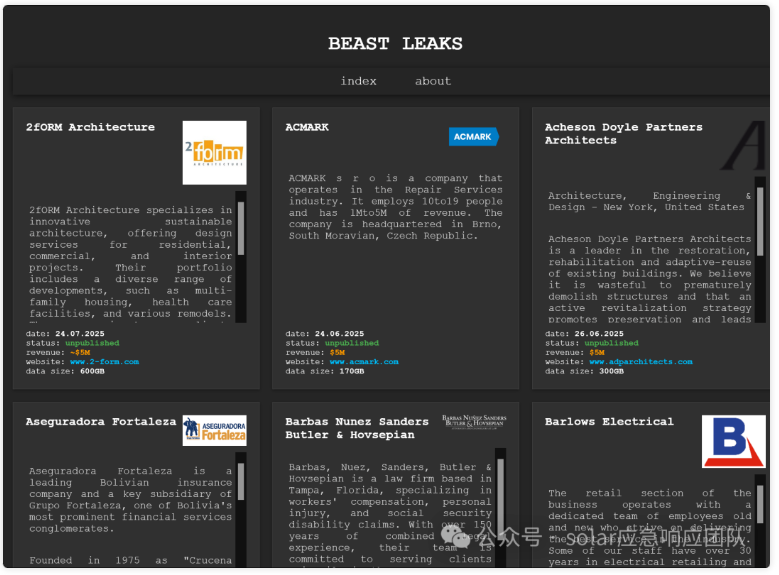779x575 pixels.
Task: Click the 2fORM Architecture orange logo
Action: pyautogui.click(x=214, y=153)
